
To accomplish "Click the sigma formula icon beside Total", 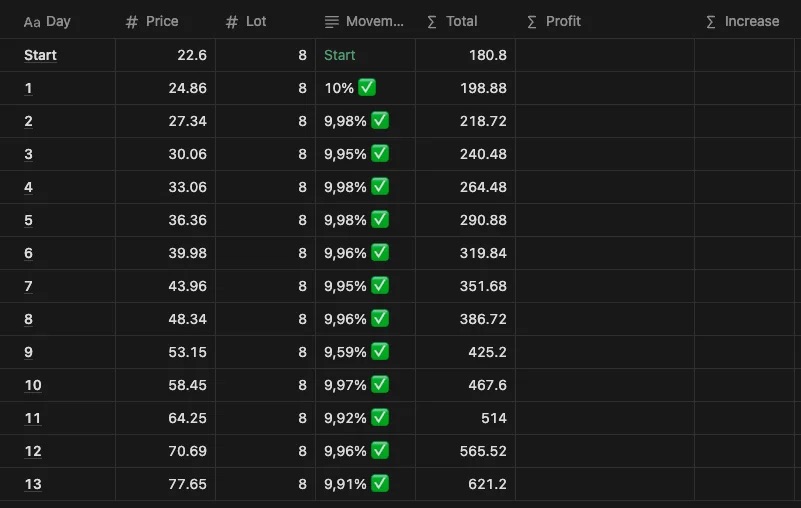I will click(432, 22).
